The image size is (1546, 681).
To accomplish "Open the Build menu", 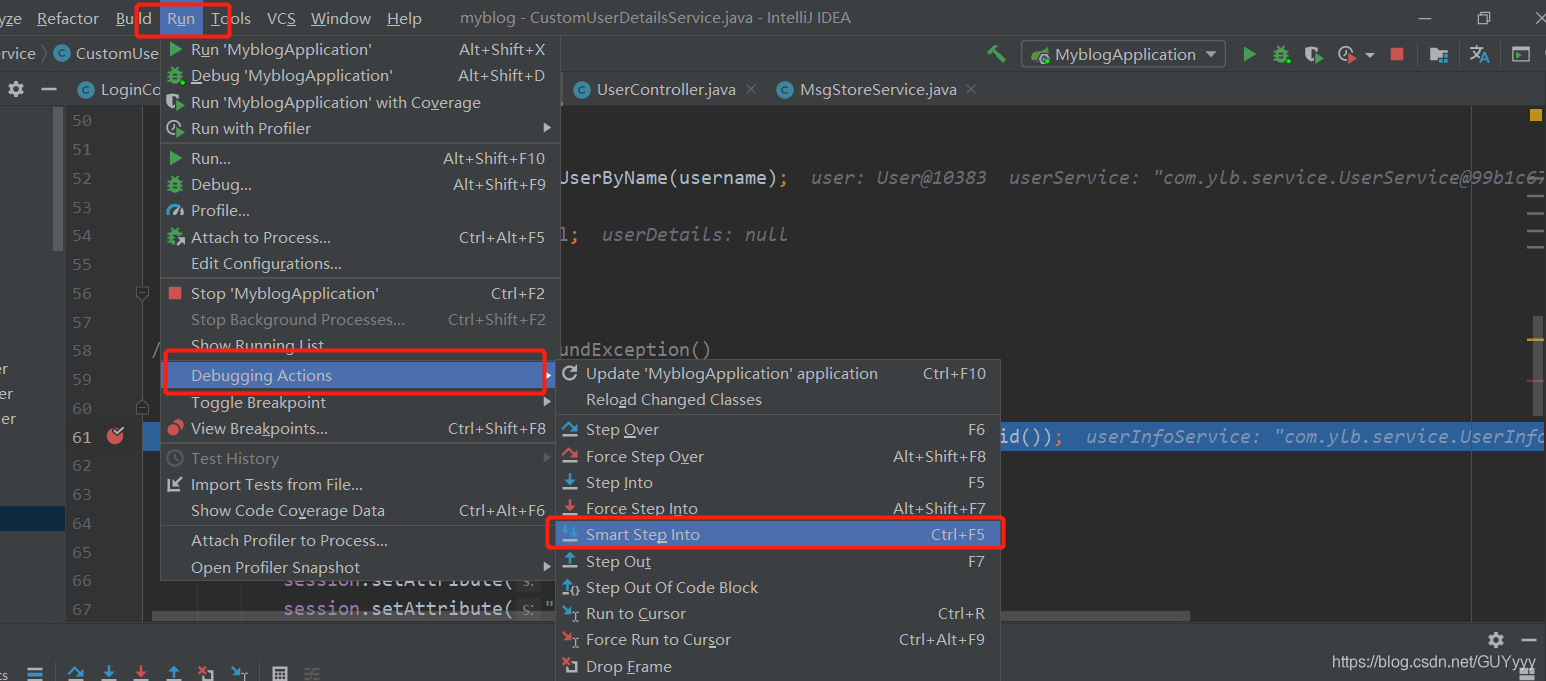I will [x=134, y=18].
